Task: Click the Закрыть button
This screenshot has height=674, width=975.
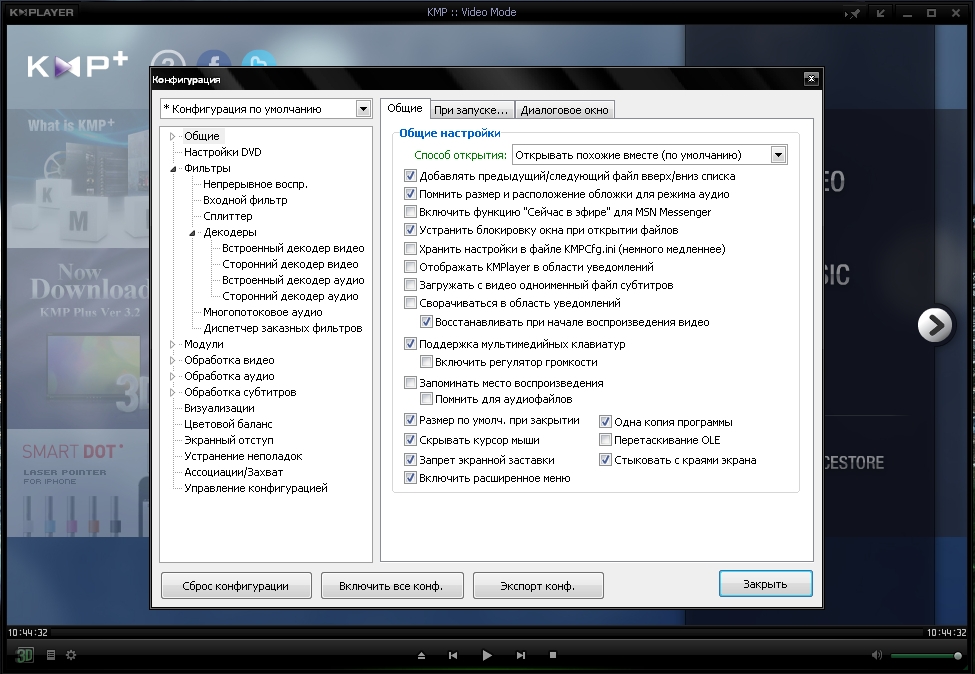Action: 765,584
